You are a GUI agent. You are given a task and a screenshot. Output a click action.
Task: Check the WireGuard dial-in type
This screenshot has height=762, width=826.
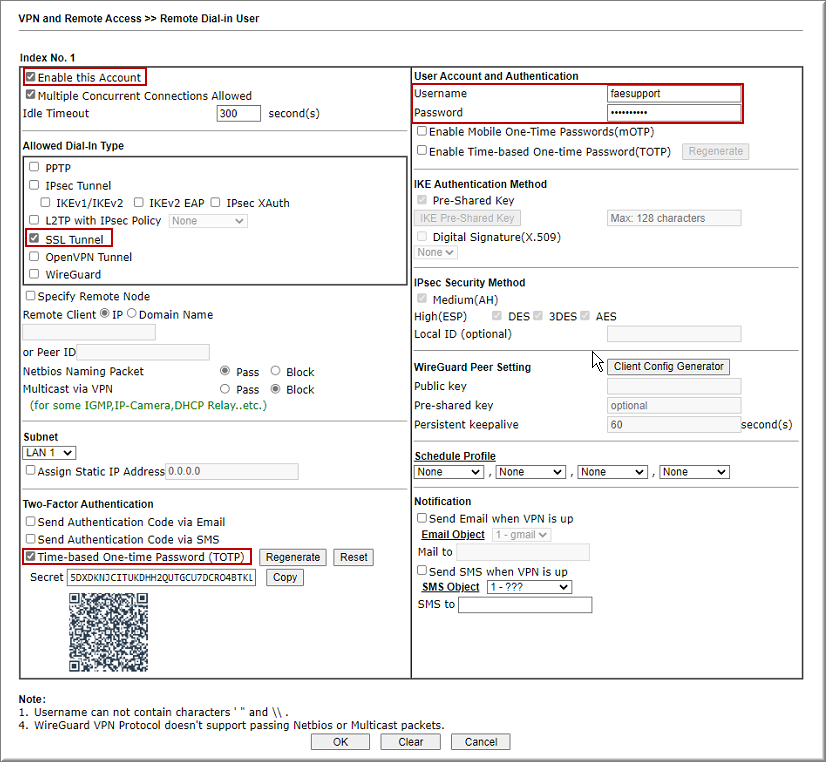[34, 274]
